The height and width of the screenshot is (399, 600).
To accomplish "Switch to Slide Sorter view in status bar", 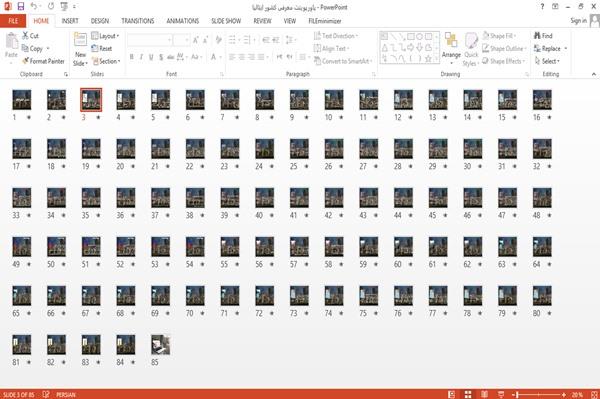I will [468, 394].
